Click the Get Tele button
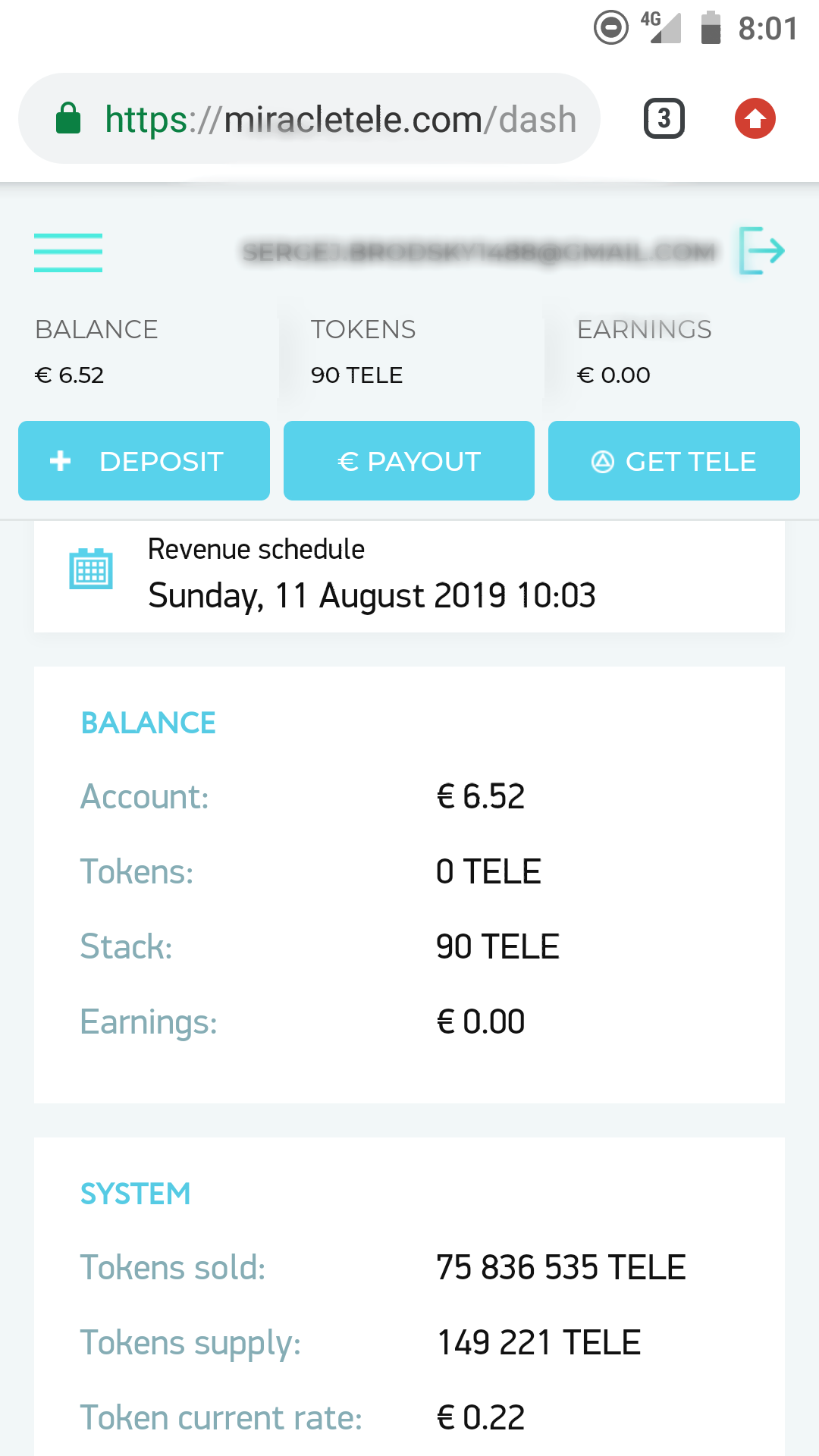Image resolution: width=819 pixels, height=1456 pixels. click(674, 461)
